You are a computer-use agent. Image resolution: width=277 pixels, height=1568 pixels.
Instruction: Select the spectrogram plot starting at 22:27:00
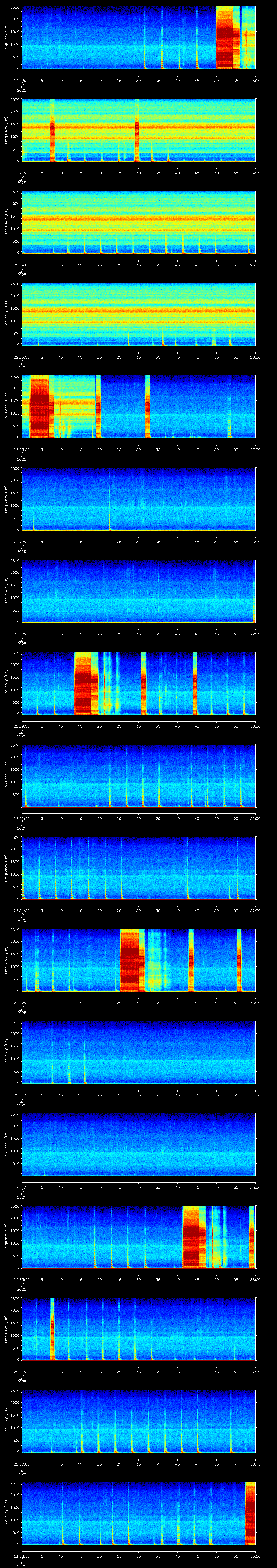pos(139,499)
